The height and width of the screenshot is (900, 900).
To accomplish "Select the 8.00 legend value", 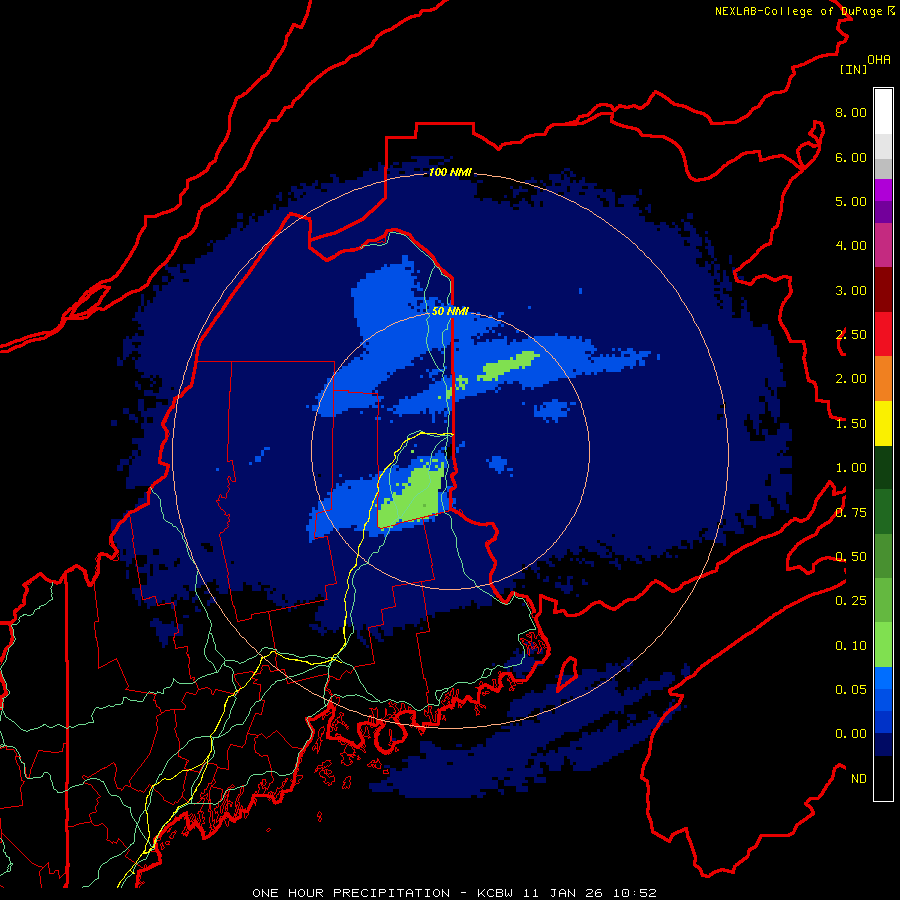I will 851,112.
